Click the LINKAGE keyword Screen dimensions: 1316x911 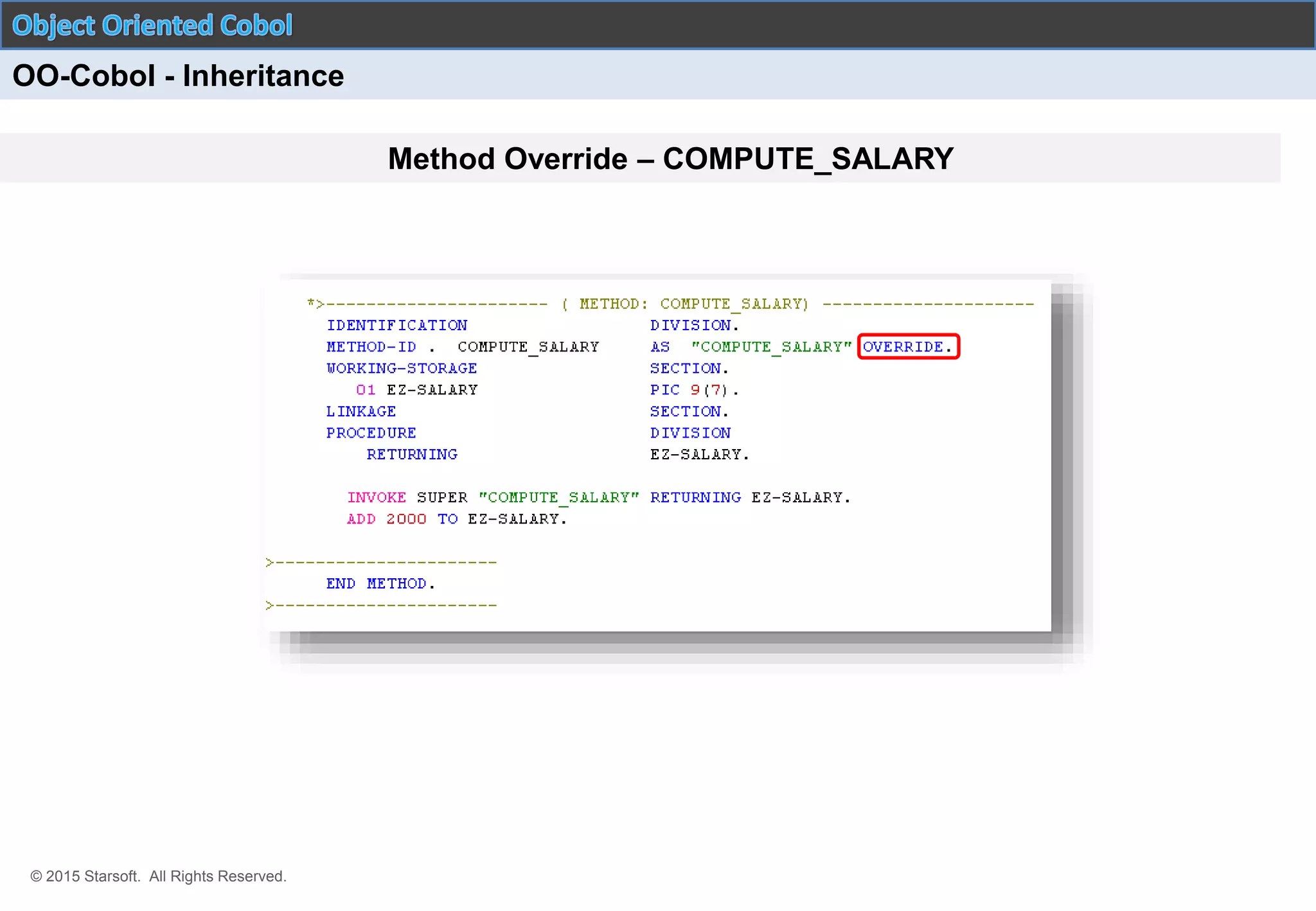click(361, 411)
